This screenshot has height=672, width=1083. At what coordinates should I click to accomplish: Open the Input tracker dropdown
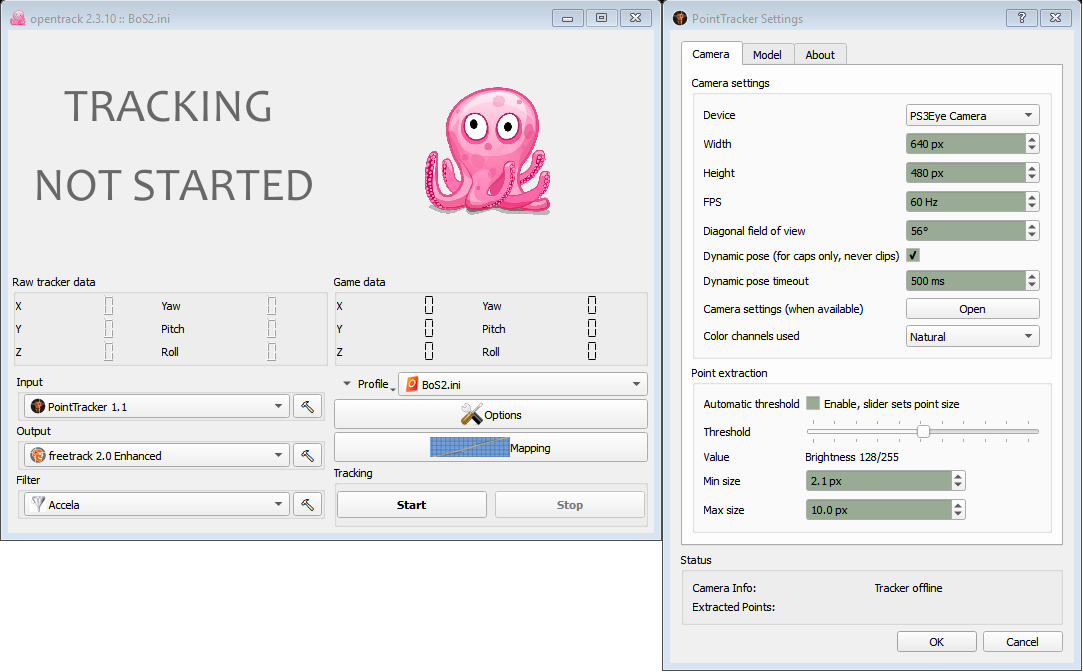point(157,407)
